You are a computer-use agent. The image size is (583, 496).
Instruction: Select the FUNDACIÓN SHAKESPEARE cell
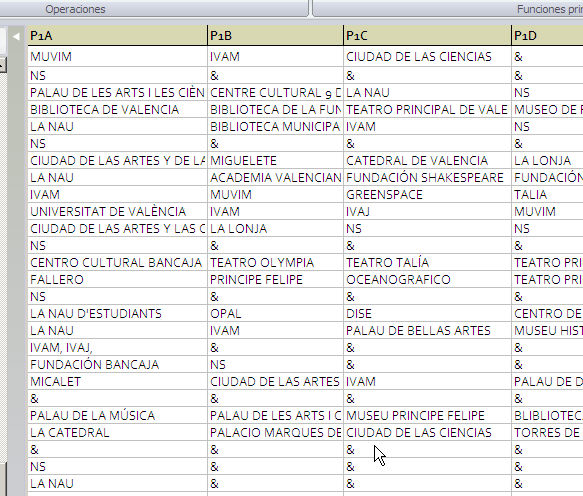(428, 177)
